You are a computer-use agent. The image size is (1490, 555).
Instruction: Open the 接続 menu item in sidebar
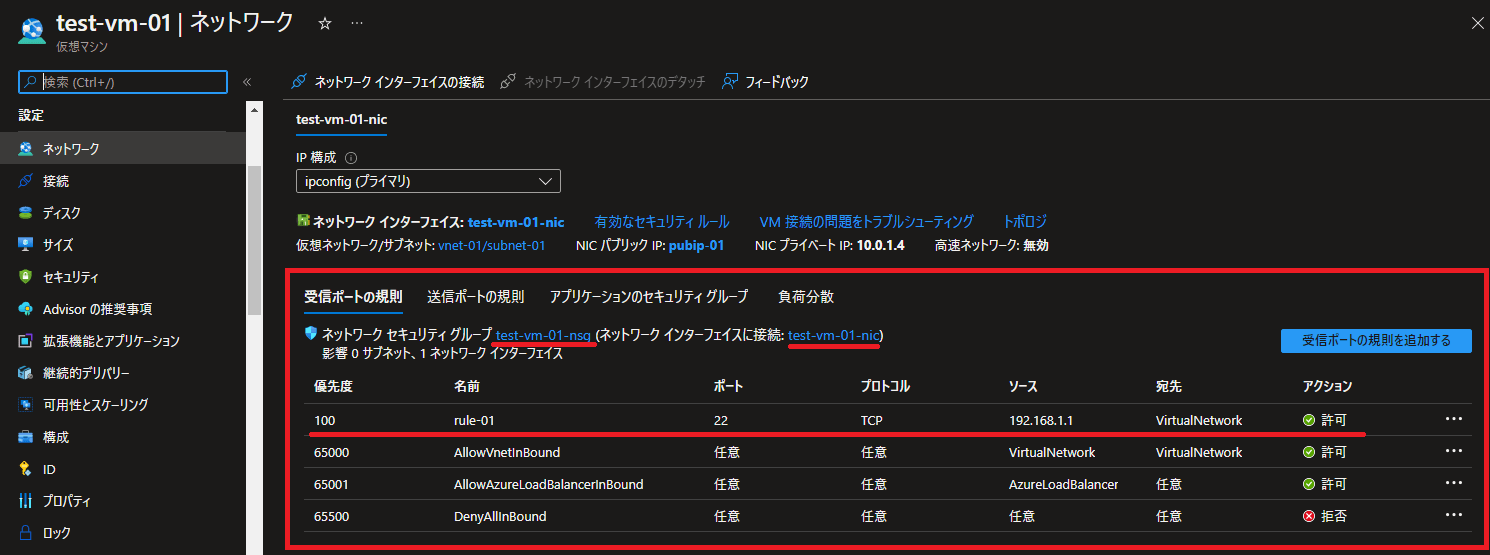pos(56,181)
